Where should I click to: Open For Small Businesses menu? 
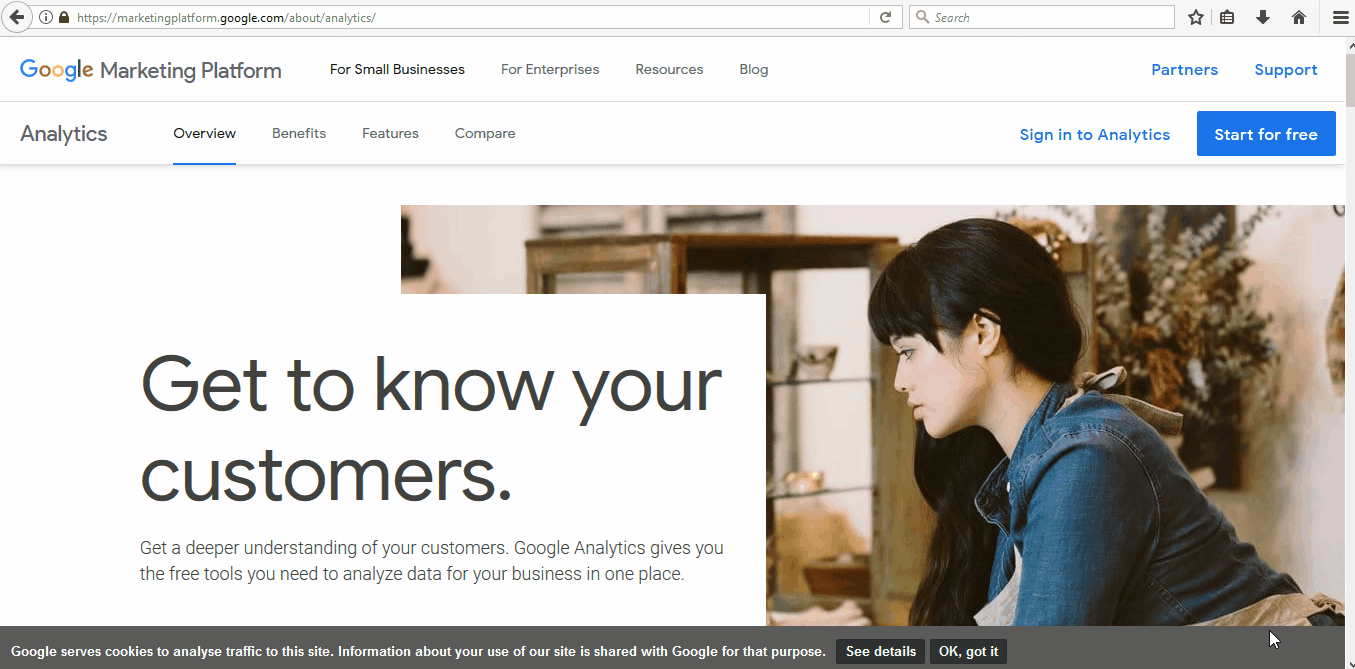(397, 69)
